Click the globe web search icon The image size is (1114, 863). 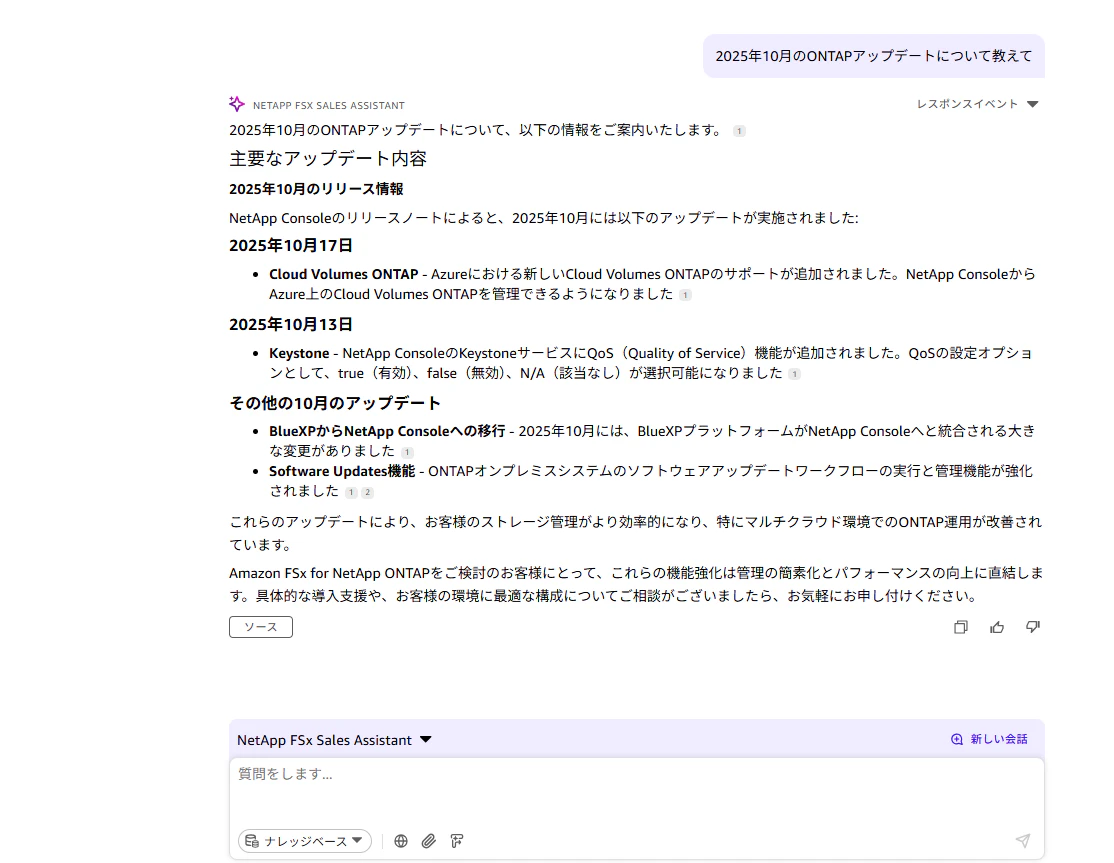(x=401, y=841)
